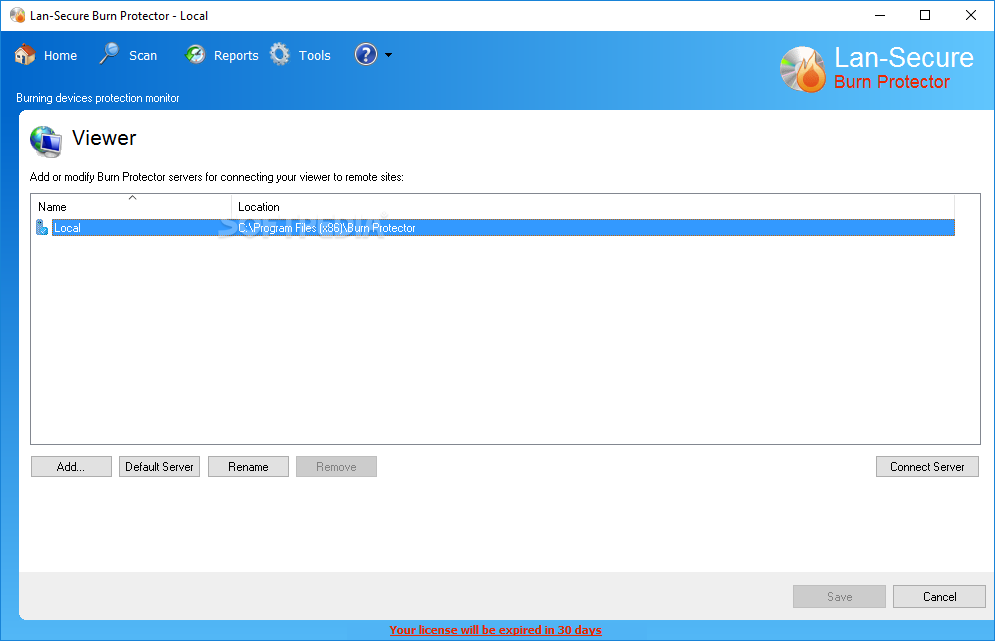Click the Add... button
This screenshot has height=641, width=995.
(x=71, y=466)
